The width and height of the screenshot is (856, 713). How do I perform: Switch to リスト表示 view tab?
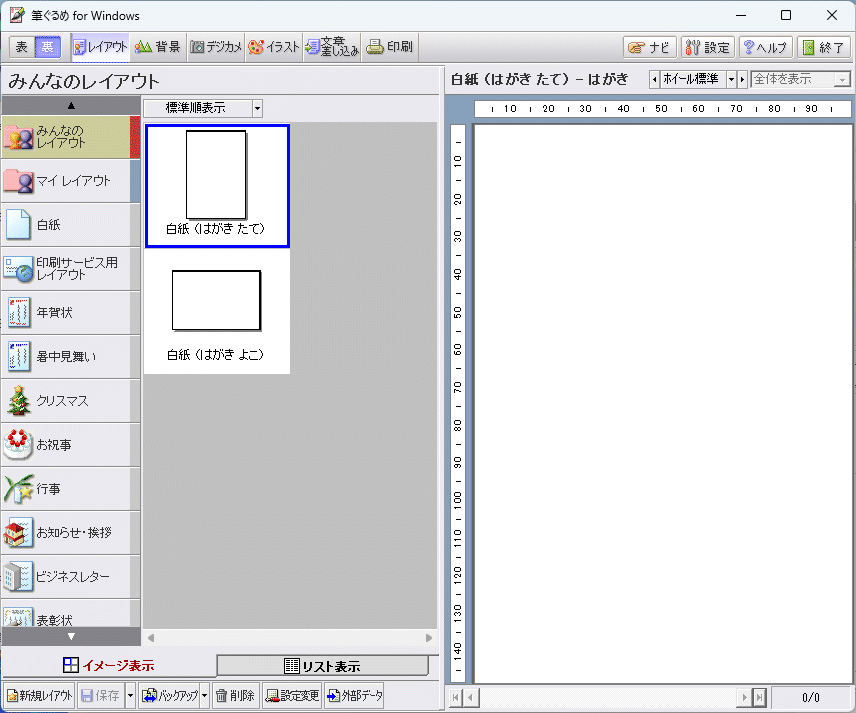coord(323,666)
